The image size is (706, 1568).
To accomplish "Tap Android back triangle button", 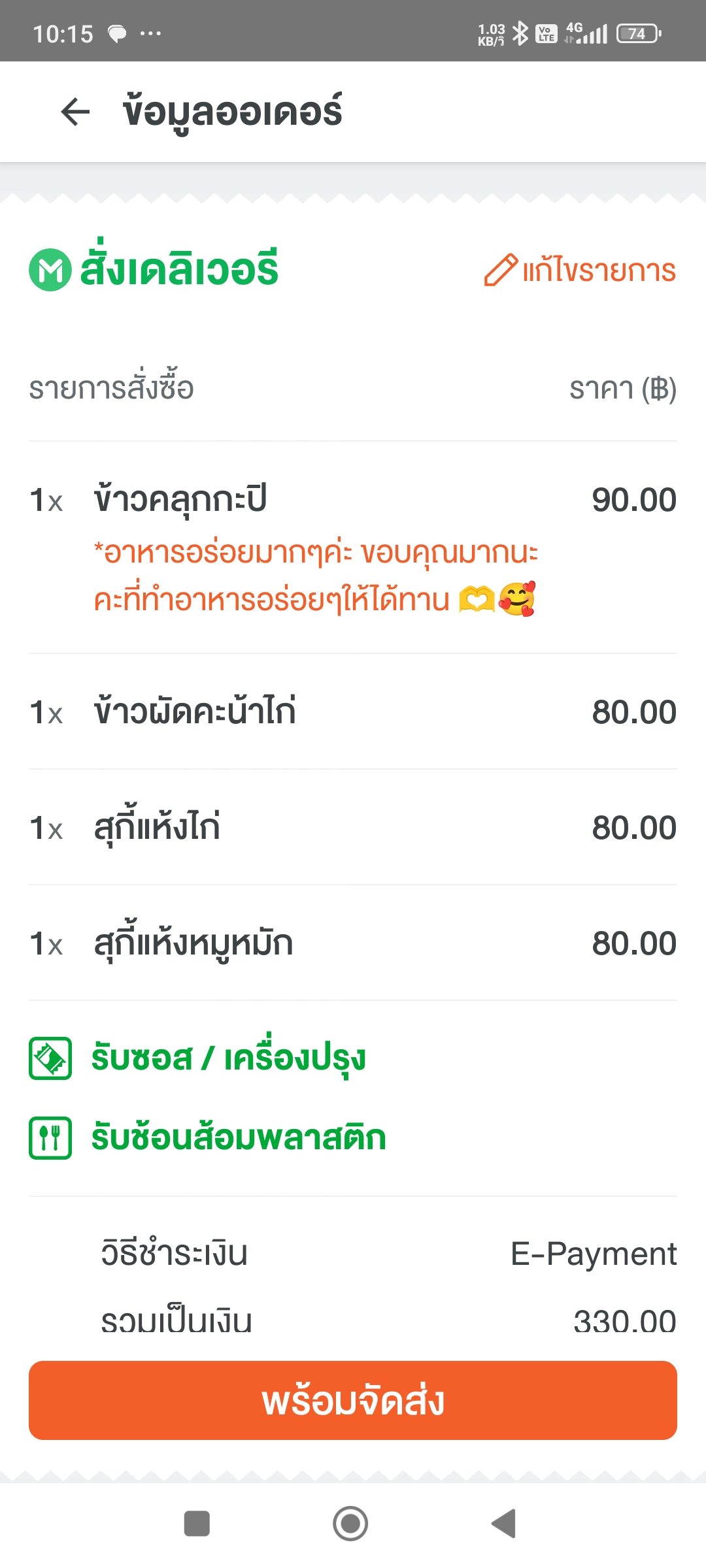I will tap(504, 1524).
